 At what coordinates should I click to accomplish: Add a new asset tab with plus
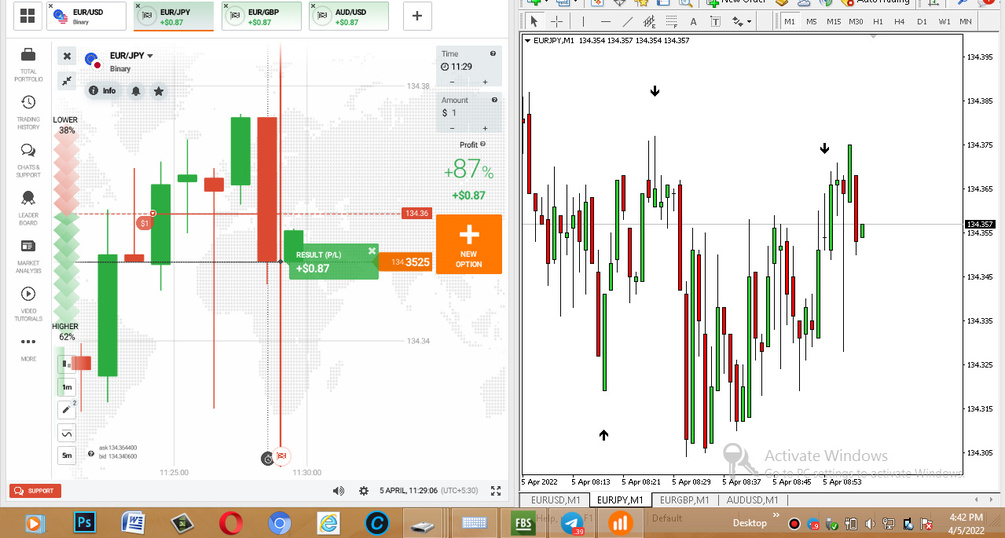(x=417, y=16)
